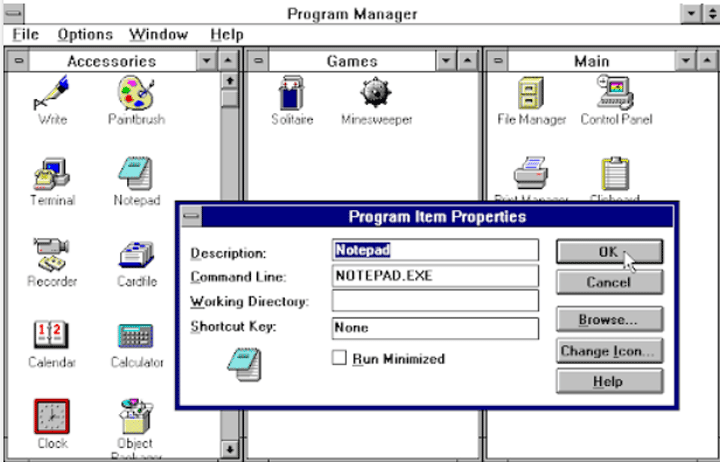
Task: Click the Change Icon... button
Action: click(609, 350)
